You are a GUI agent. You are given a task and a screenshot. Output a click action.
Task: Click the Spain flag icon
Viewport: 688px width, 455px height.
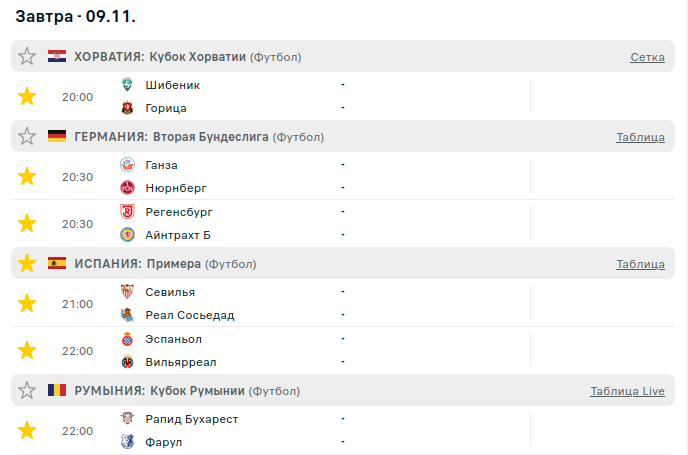(x=57, y=264)
